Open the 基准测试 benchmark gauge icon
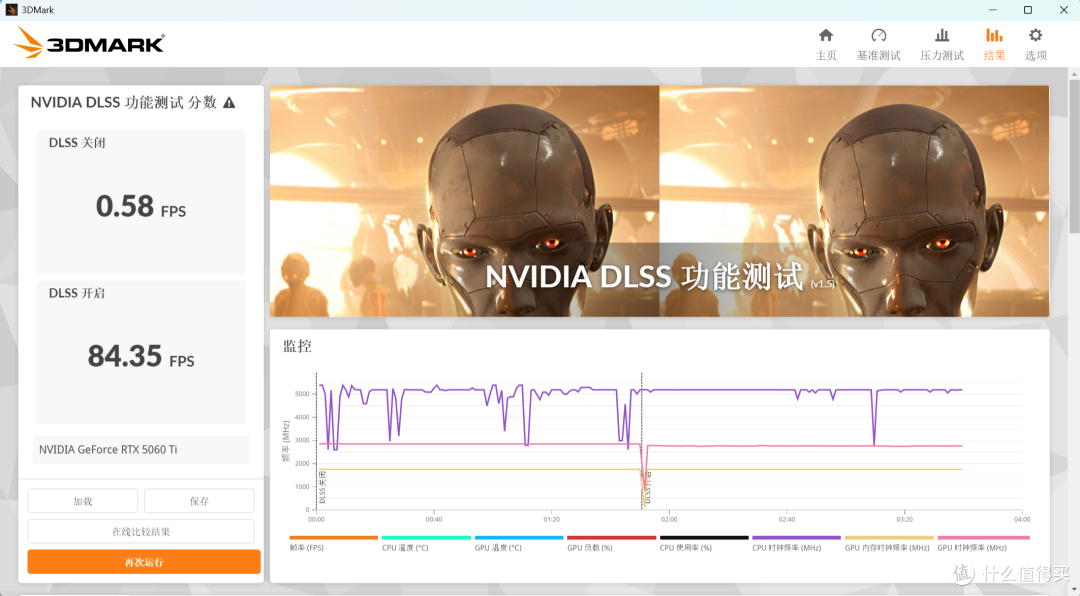 (x=878, y=35)
